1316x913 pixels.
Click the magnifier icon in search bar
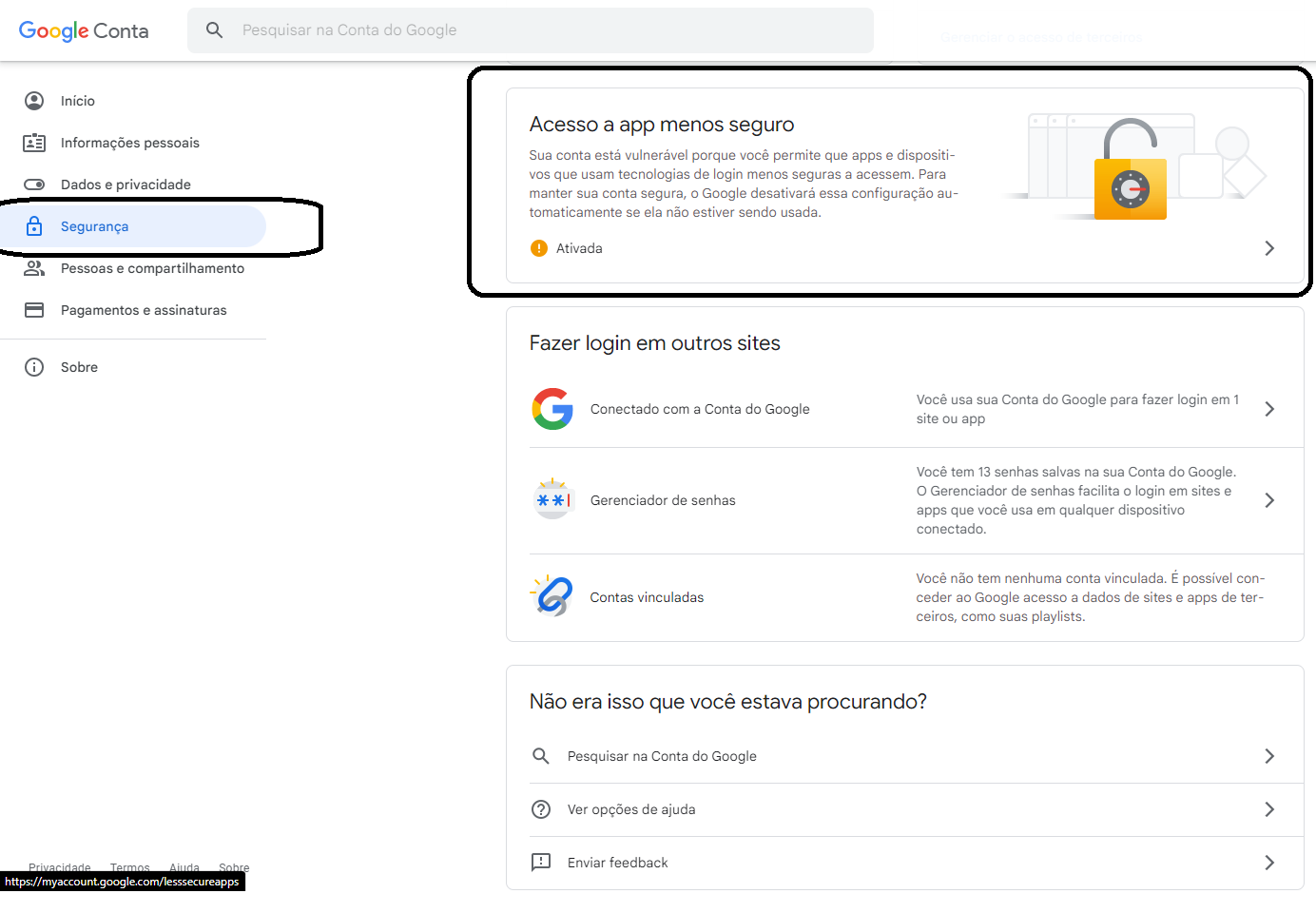pyautogui.click(x=215, y=30)
